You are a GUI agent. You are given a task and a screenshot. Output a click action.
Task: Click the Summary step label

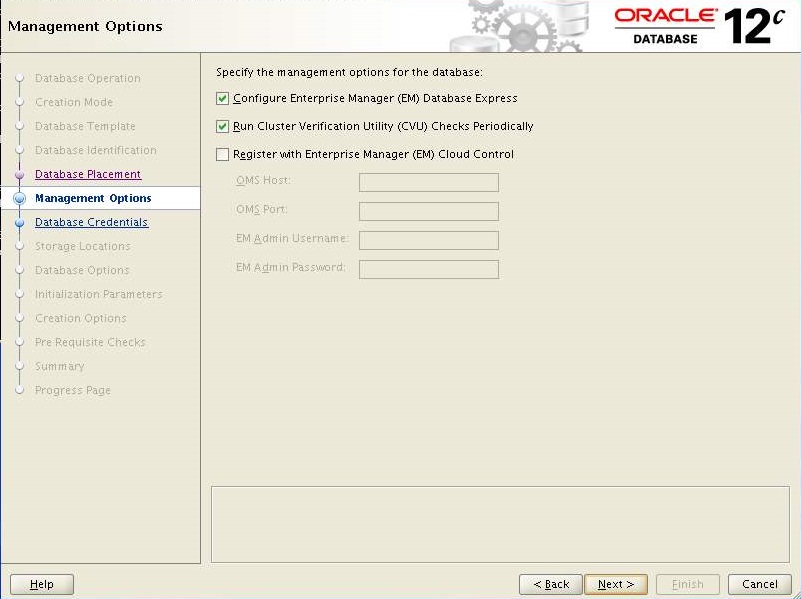(x=60, y=366)
